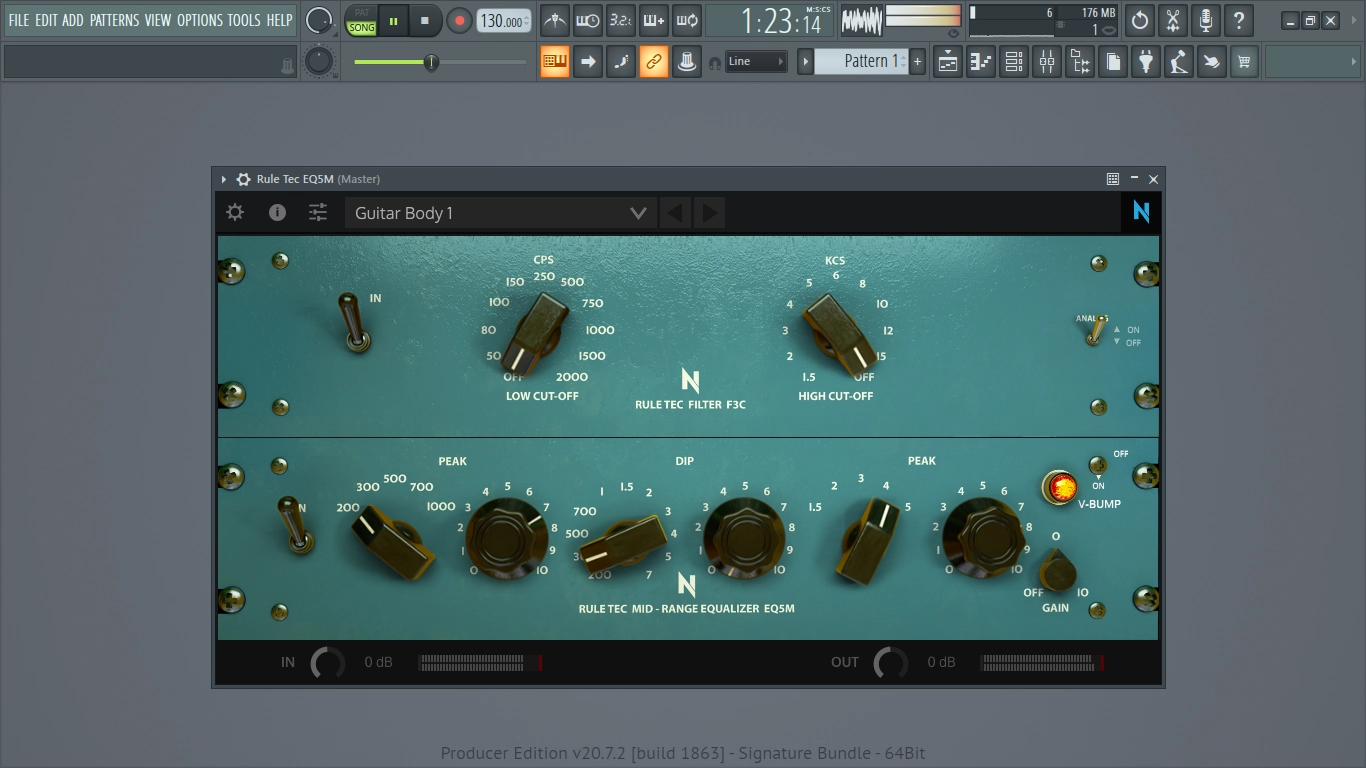Open the Mixer view
Image resolution: width=1366 pixels, height=768 pixels.
point(1047,62)
